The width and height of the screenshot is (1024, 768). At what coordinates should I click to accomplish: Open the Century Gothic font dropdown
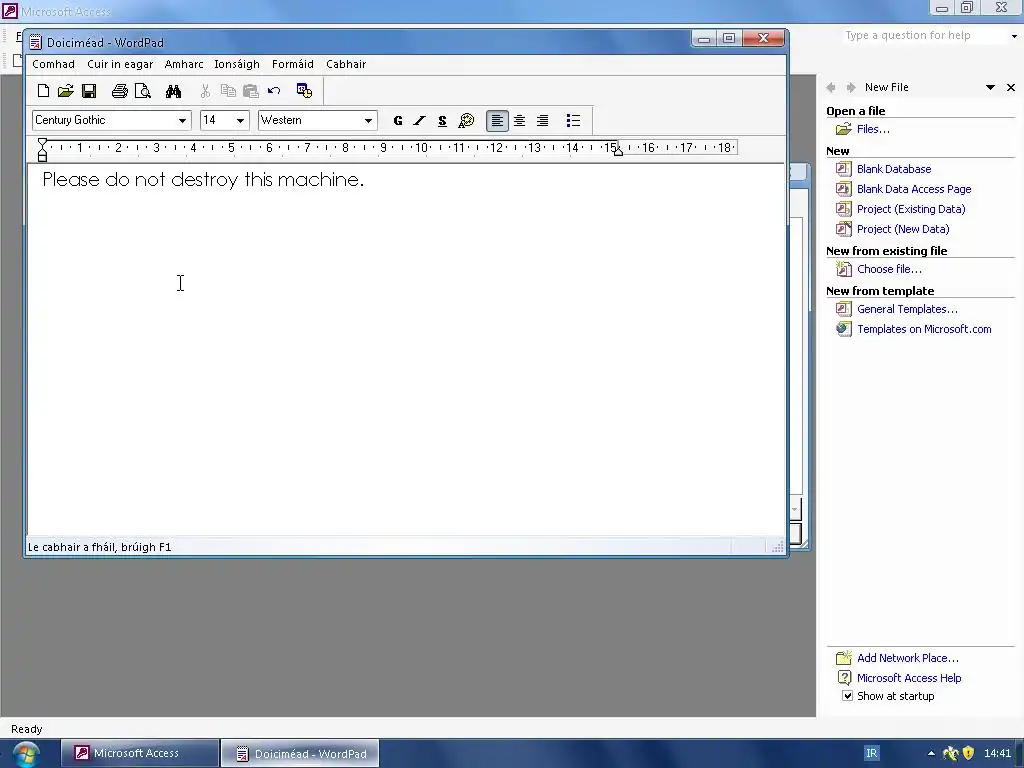click(x=182, y=120)
